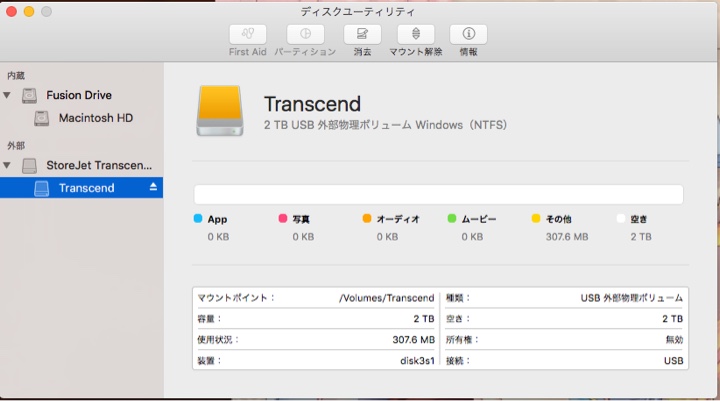Unmount volume with マウント解除 button
The image size is (720, 401).
click(x=416, y=34)
